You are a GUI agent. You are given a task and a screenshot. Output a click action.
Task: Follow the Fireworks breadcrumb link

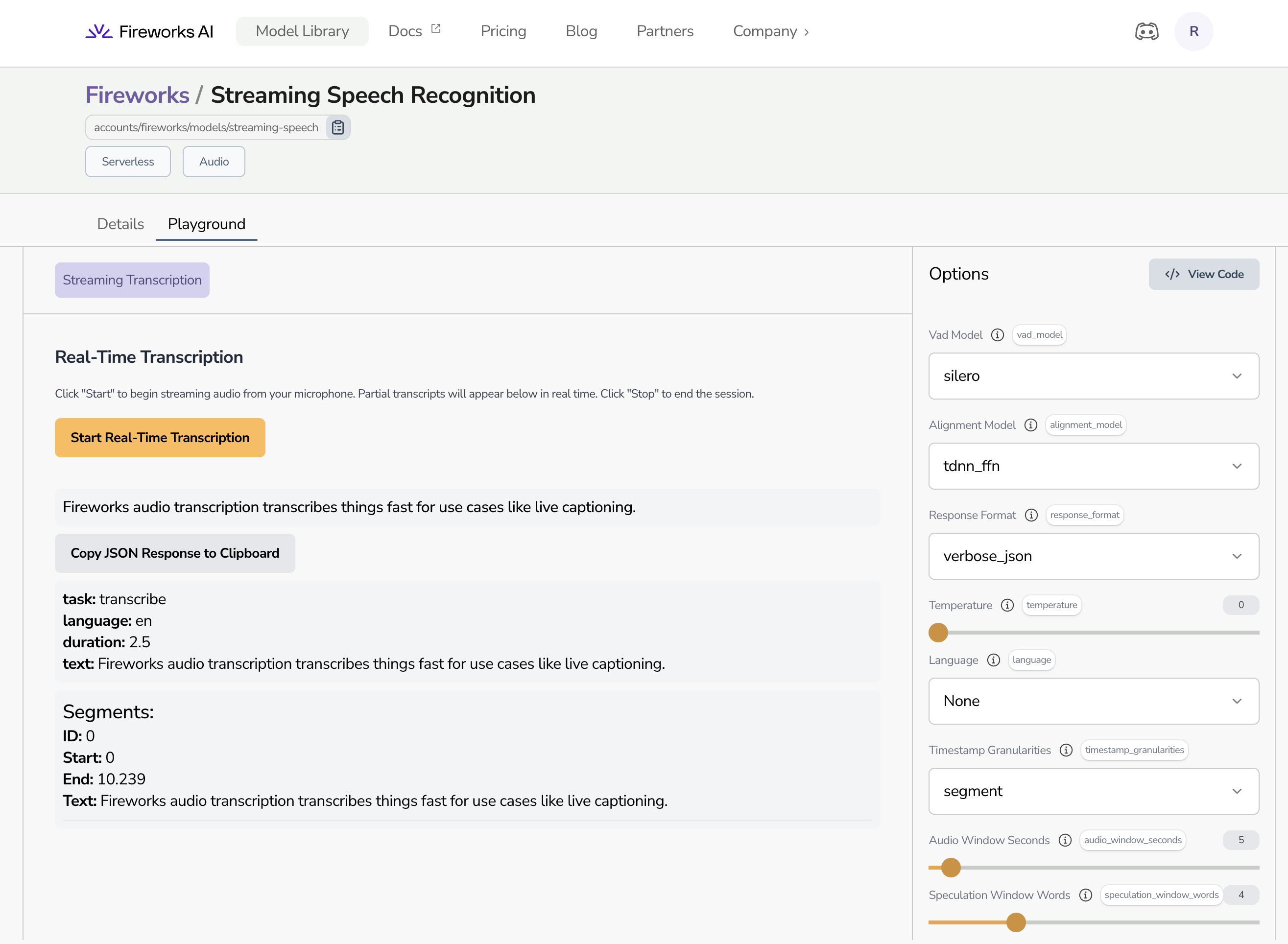[x=137, y=95]
